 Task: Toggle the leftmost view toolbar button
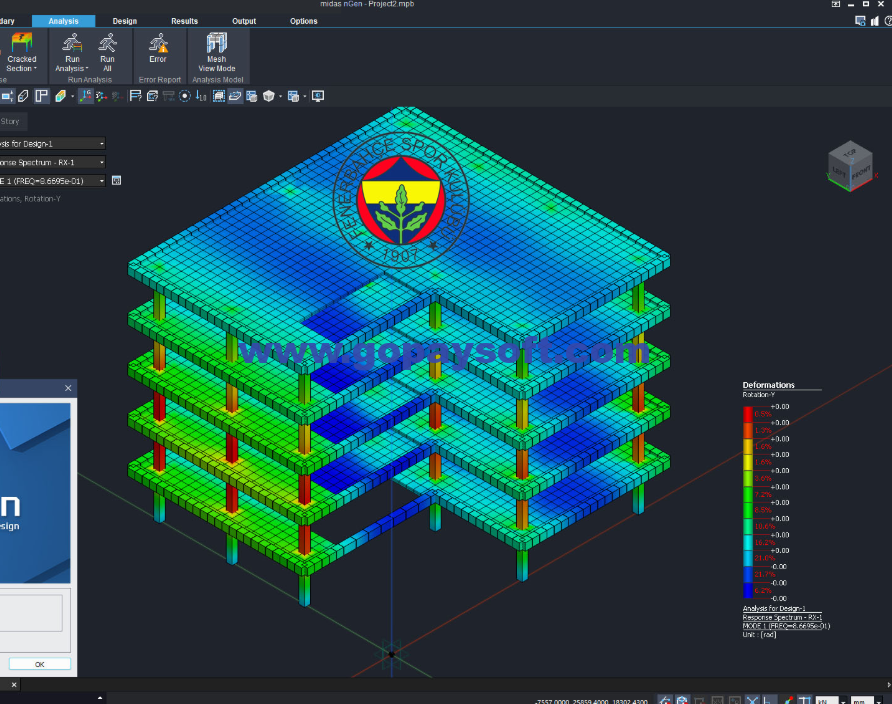click(7, 96)
